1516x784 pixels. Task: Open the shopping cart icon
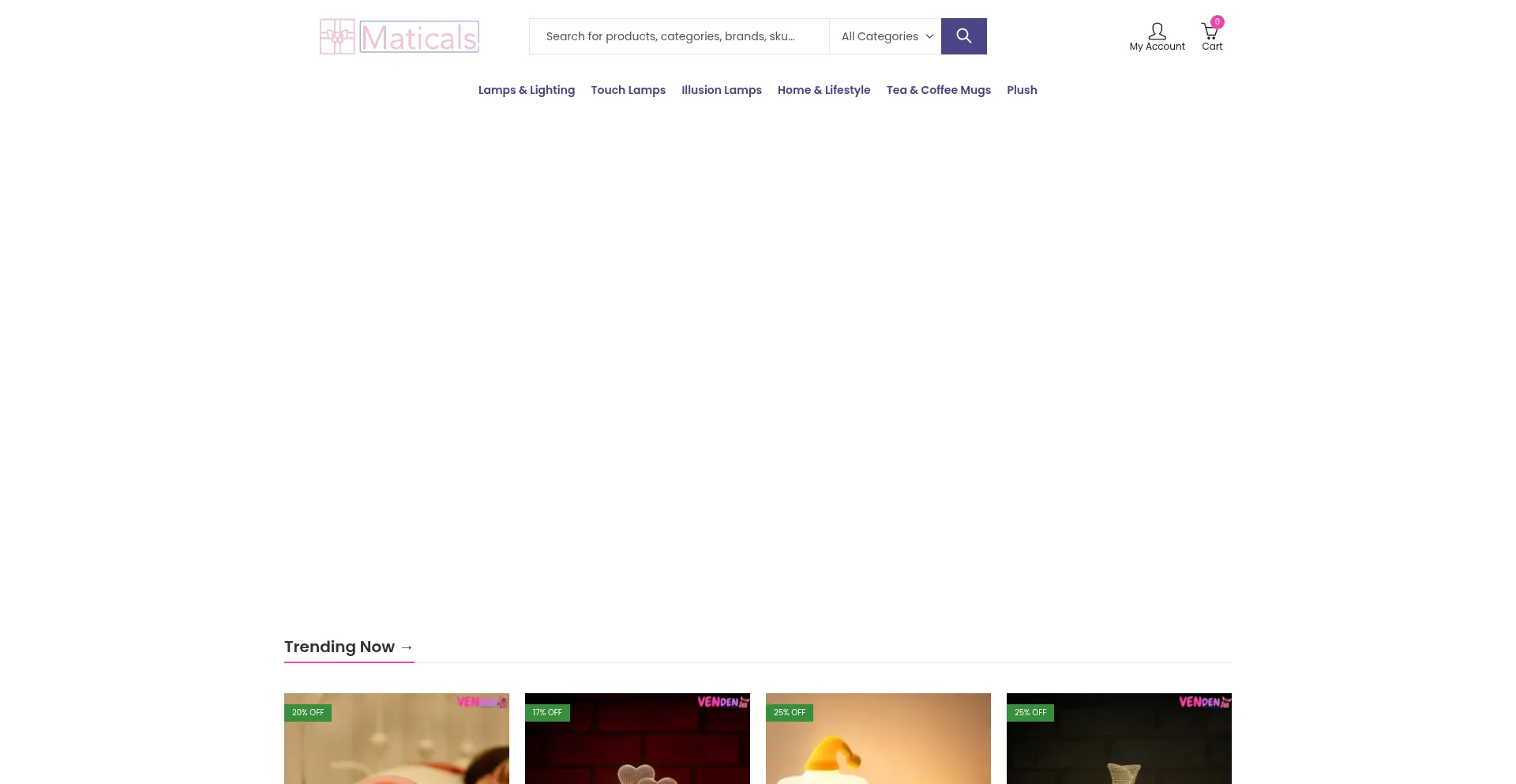(x=1209, y=32)
